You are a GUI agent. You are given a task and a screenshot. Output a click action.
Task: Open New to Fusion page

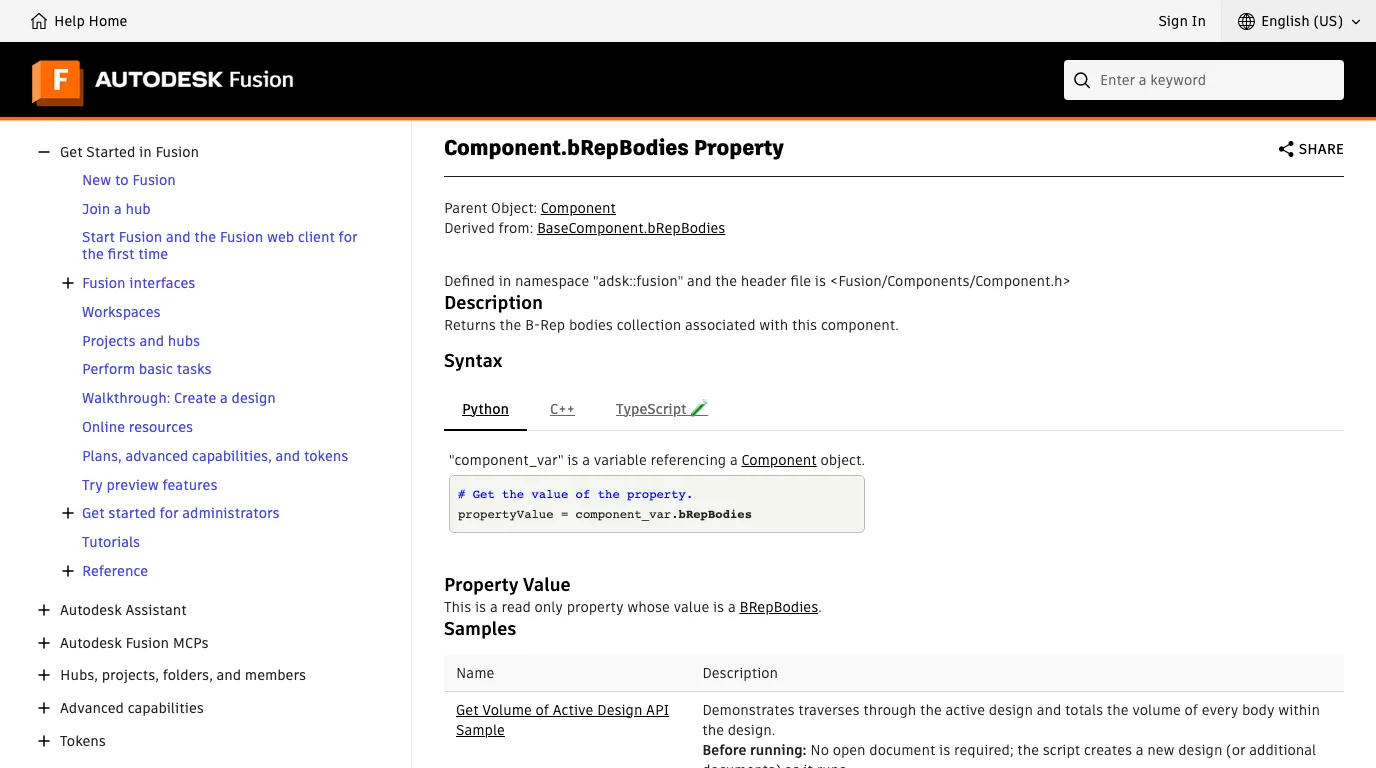129,180
